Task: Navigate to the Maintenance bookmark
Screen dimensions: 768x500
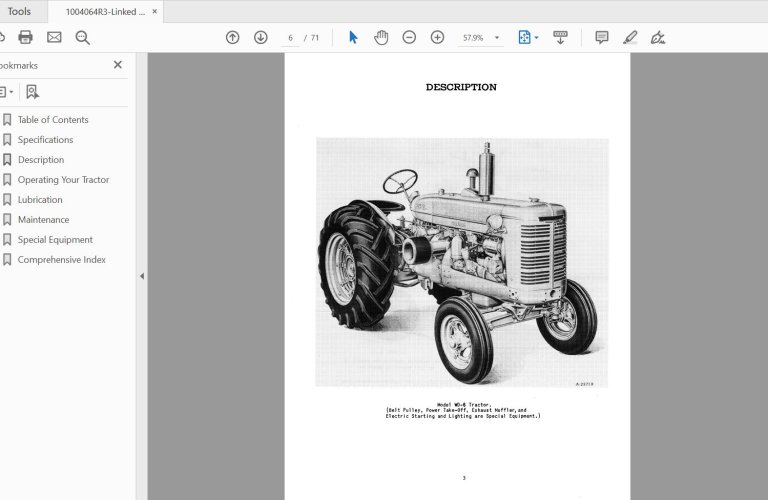Action: (x=43, y=220)
